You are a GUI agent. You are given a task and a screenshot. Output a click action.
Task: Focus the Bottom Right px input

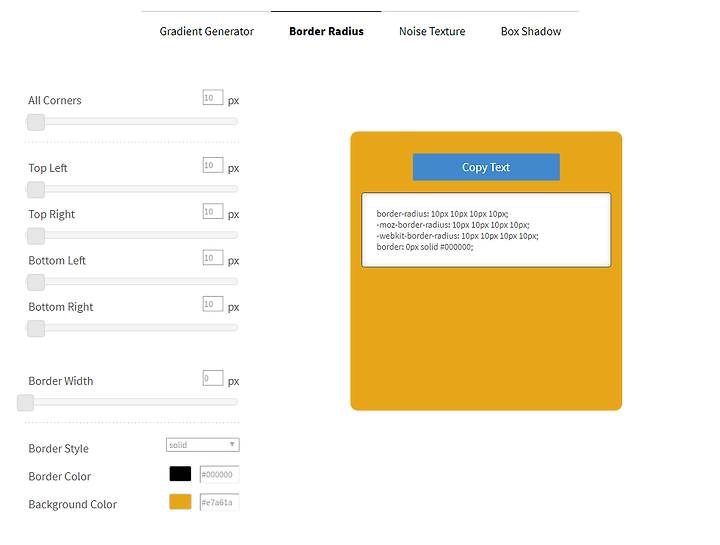pos(213,304)
